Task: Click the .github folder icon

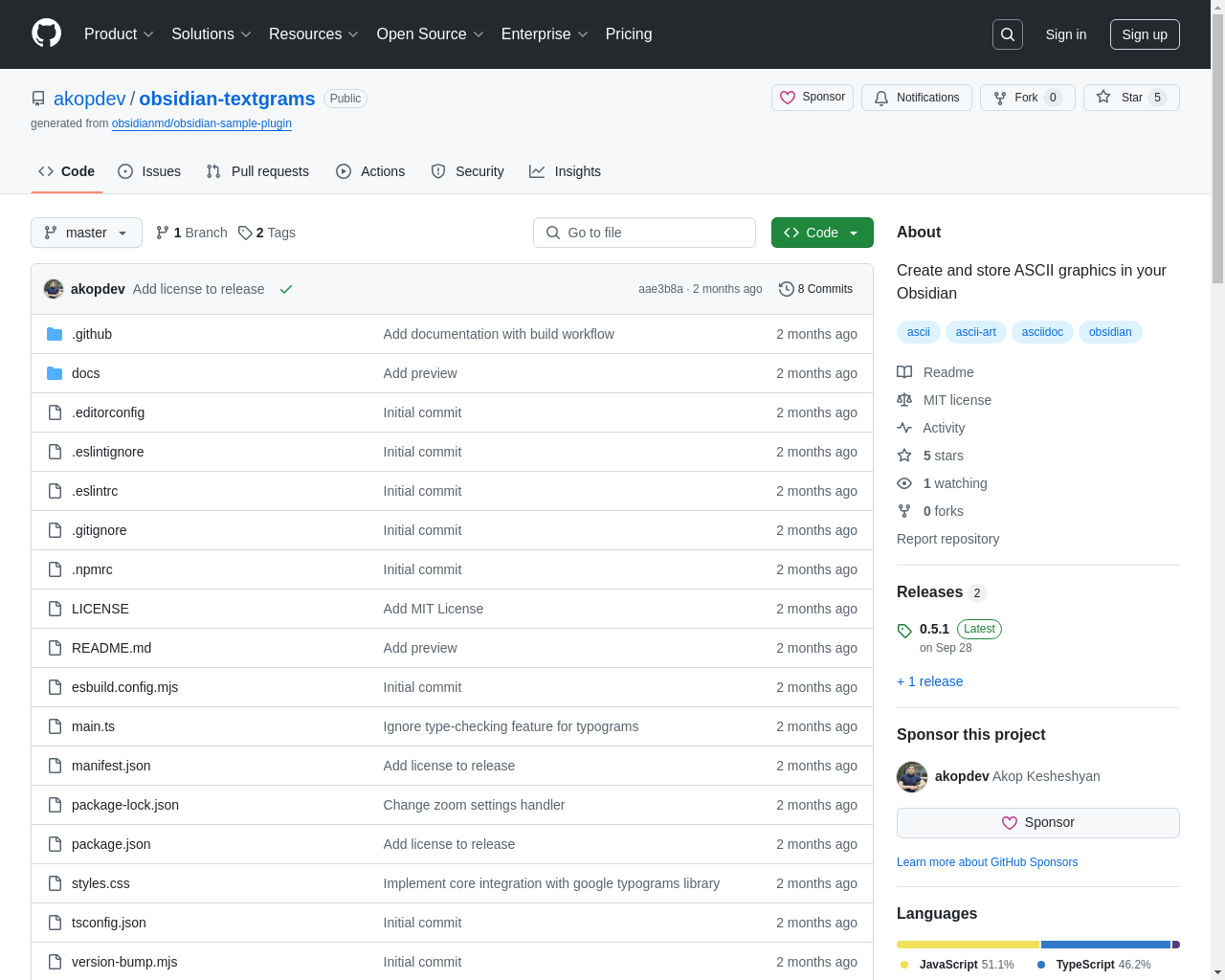Action: pyautogui.click(x=55, y=334)
